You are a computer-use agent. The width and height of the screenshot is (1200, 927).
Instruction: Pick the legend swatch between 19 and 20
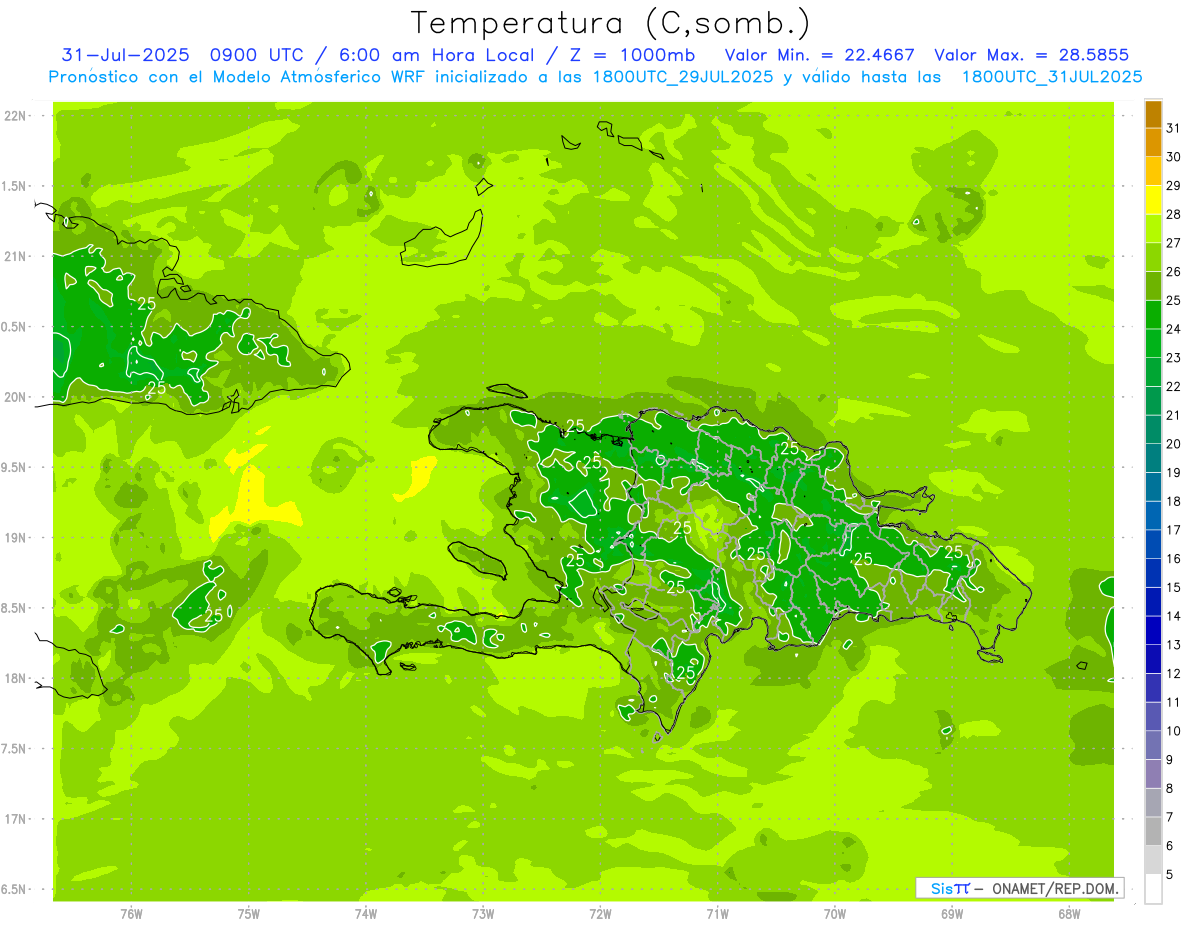[x=1153, y=458]
